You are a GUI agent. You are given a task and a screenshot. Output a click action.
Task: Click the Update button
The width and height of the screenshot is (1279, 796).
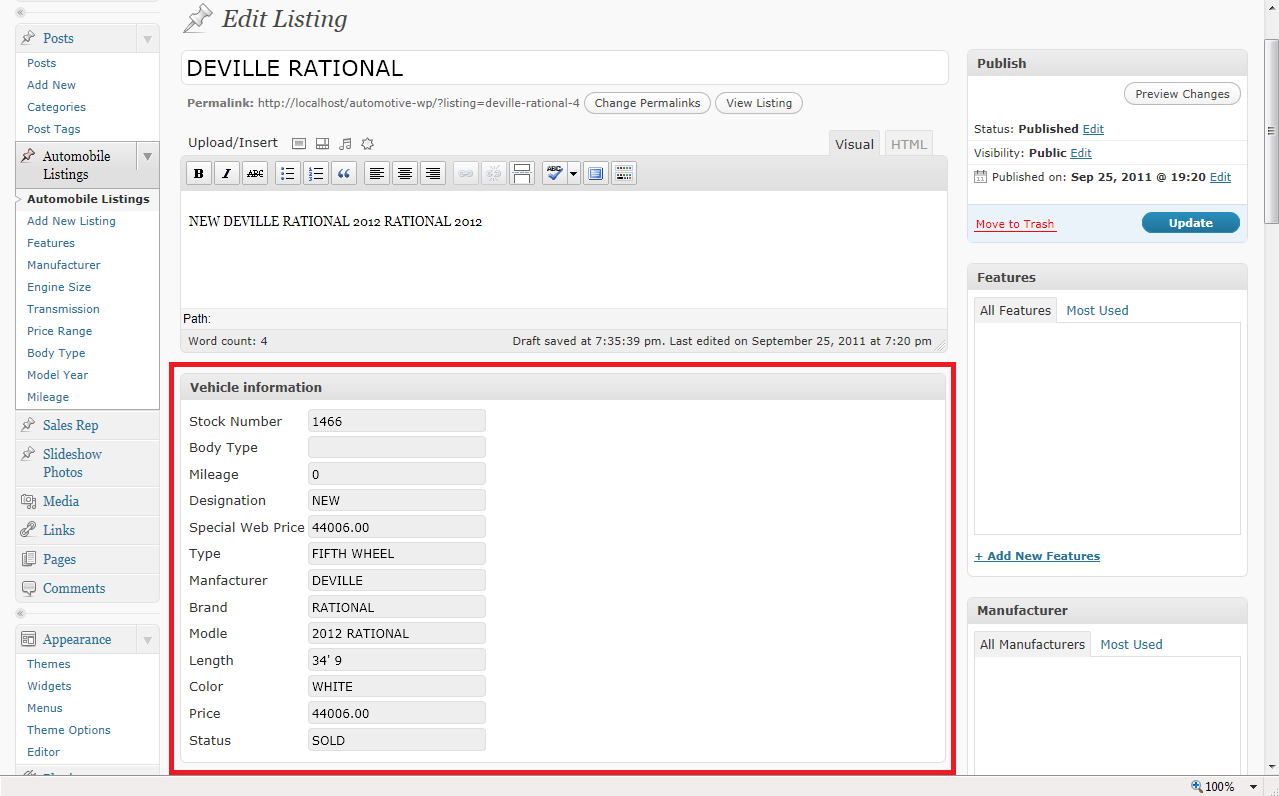[x=1191, y=223]
